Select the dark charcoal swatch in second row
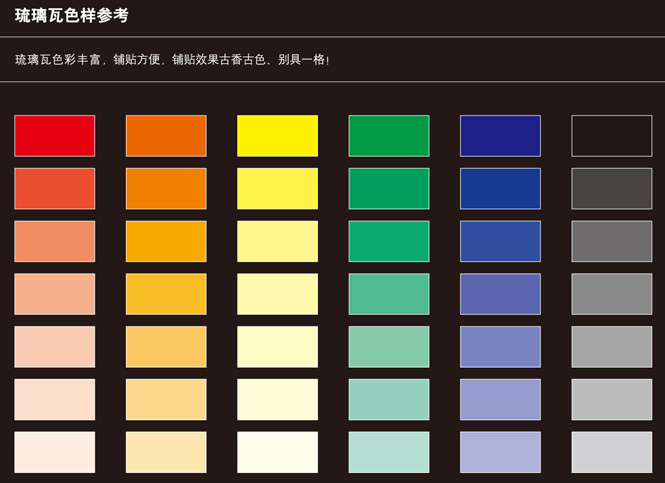 click(x=611, y=189)
